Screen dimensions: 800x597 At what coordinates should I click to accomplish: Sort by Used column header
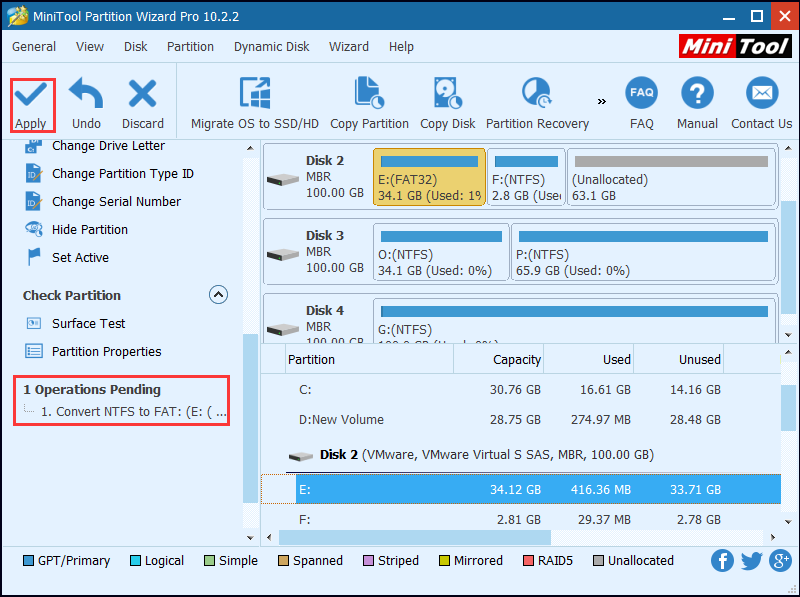click(588, 359)
